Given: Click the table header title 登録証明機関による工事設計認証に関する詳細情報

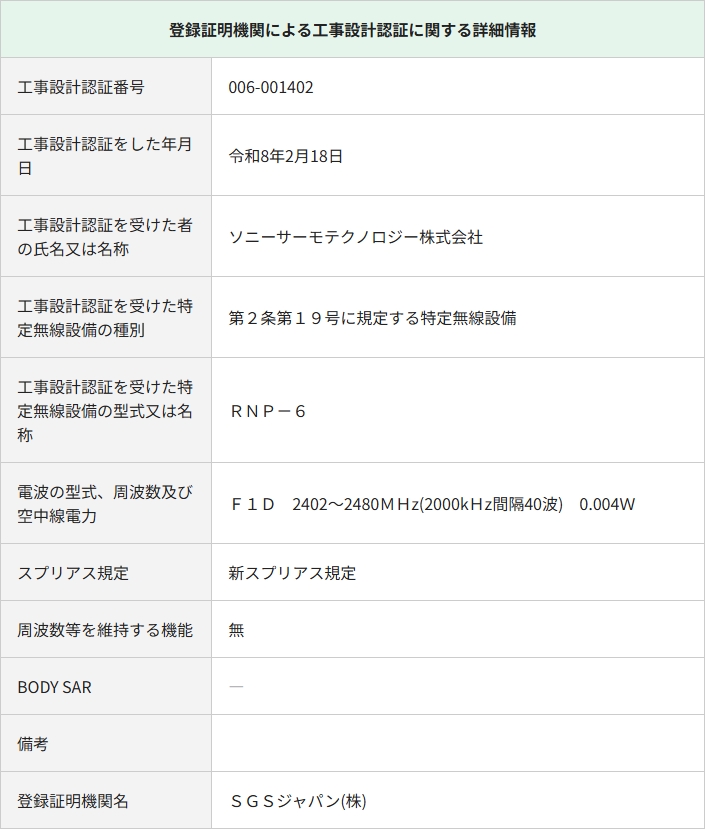Looking at the screenshot, I should tap(352, 30).
